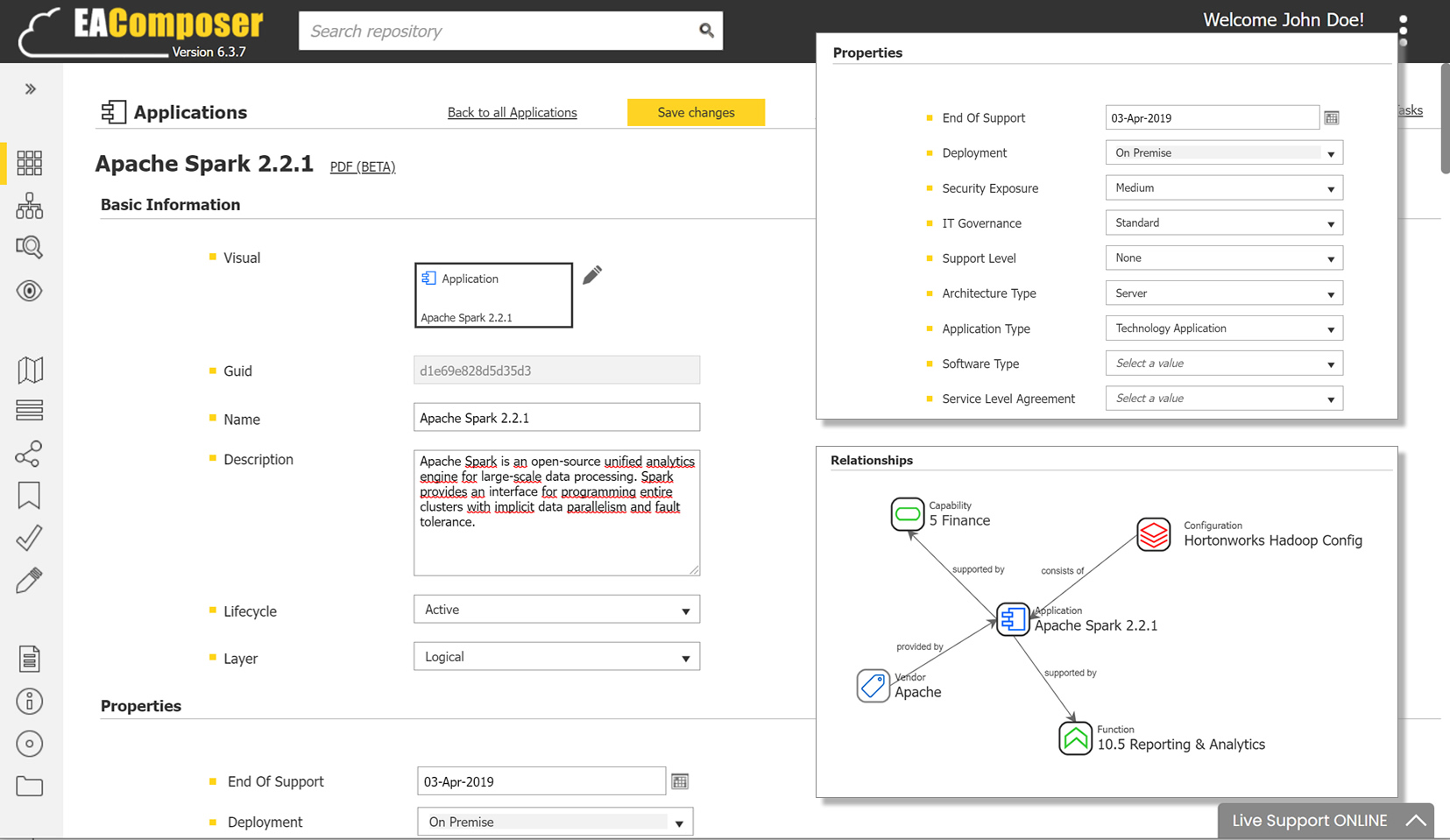Open the PDF (BETA) link
The width and height of the screenshot is (1450, 840).
[363, 166]
